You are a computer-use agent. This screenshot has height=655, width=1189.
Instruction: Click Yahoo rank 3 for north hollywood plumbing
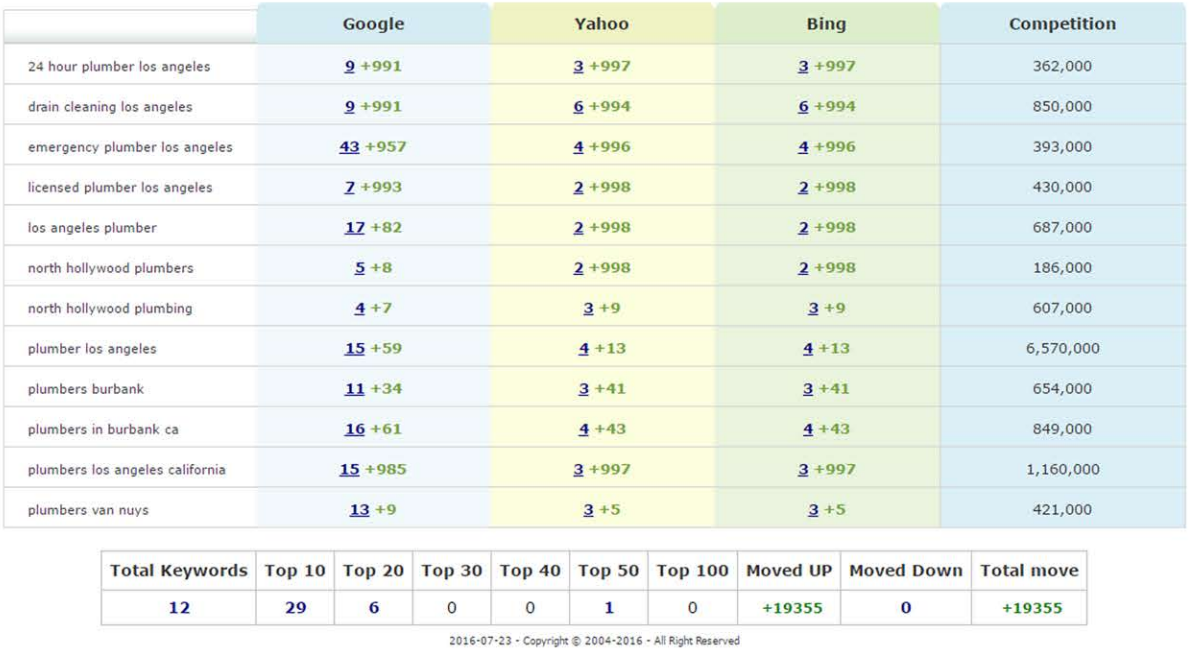point(588,308)
